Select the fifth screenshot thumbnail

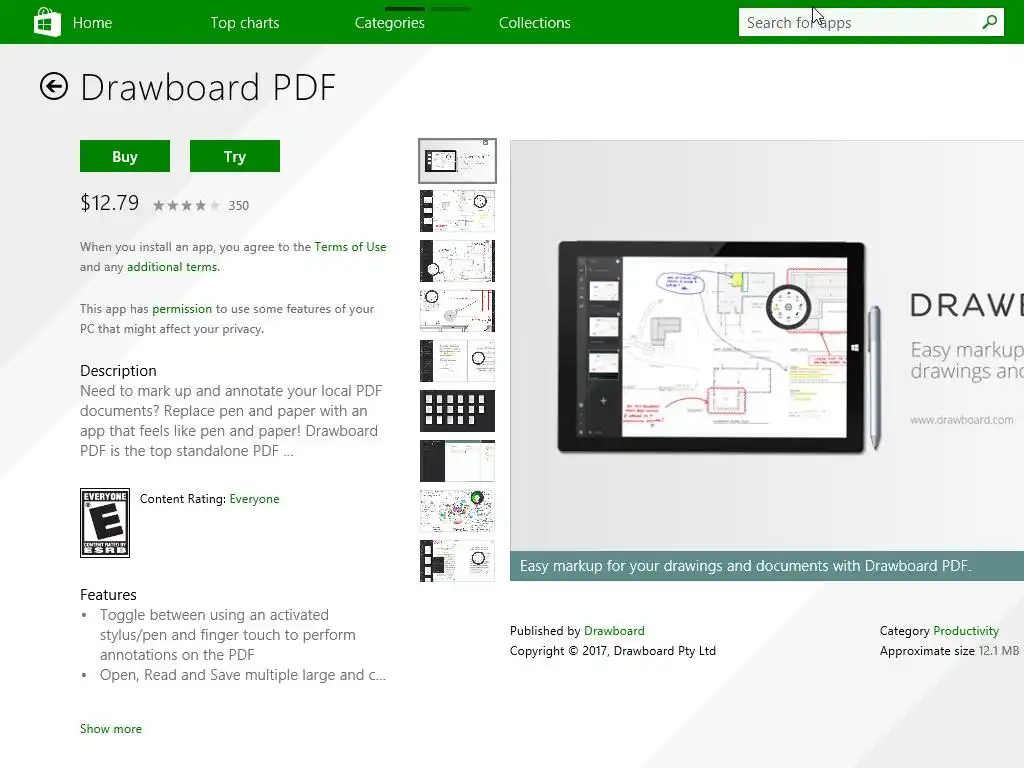(x=457, y=360)
